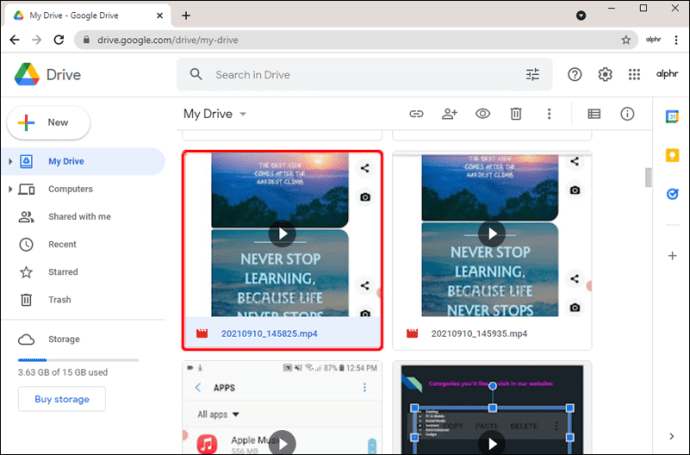Viewport: 690px width, 455px height.
Task: Open Chrome three-dot menu
Action: [676, 40]
